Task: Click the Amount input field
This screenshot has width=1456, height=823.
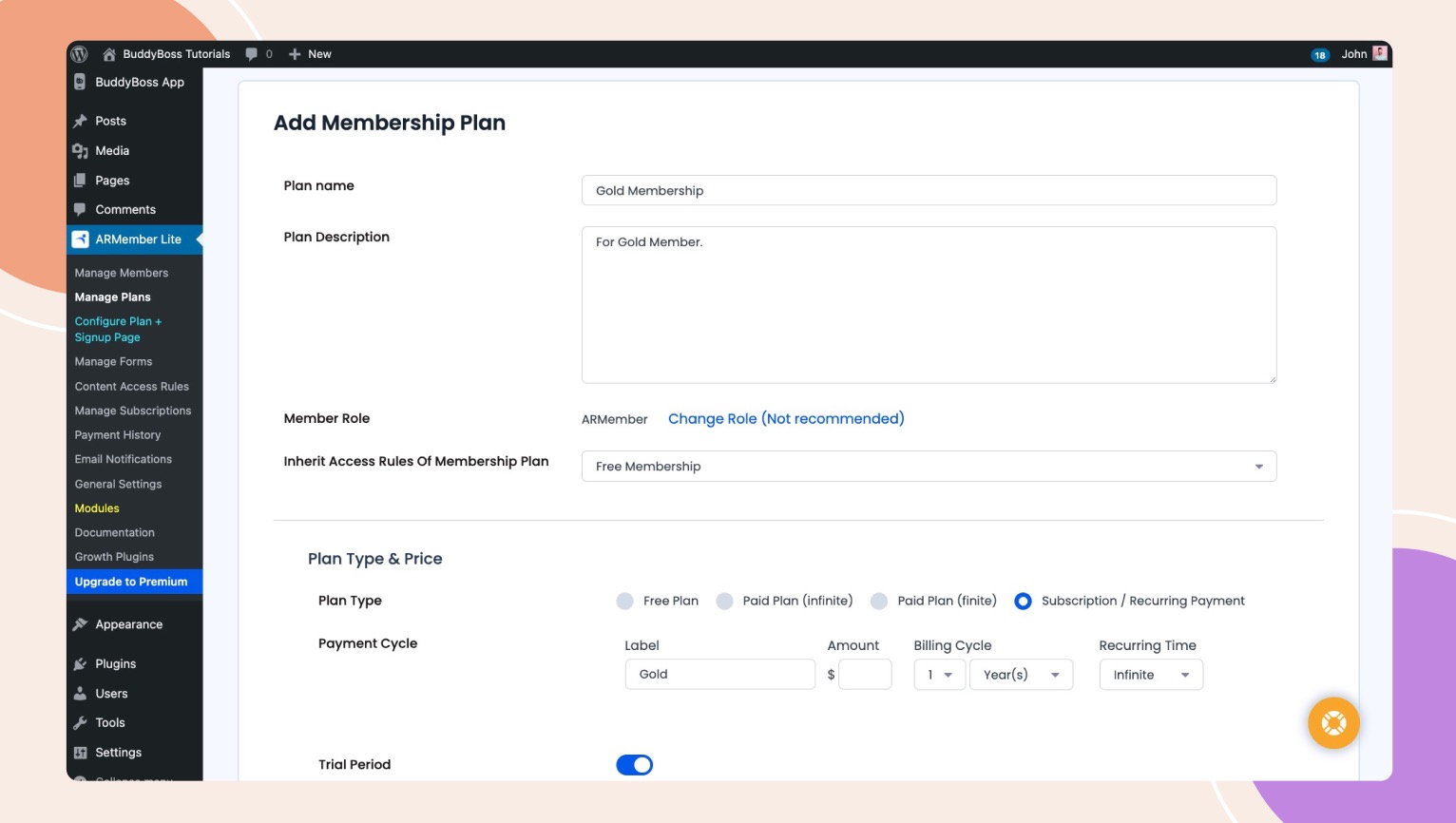Action: click(865, 675)
